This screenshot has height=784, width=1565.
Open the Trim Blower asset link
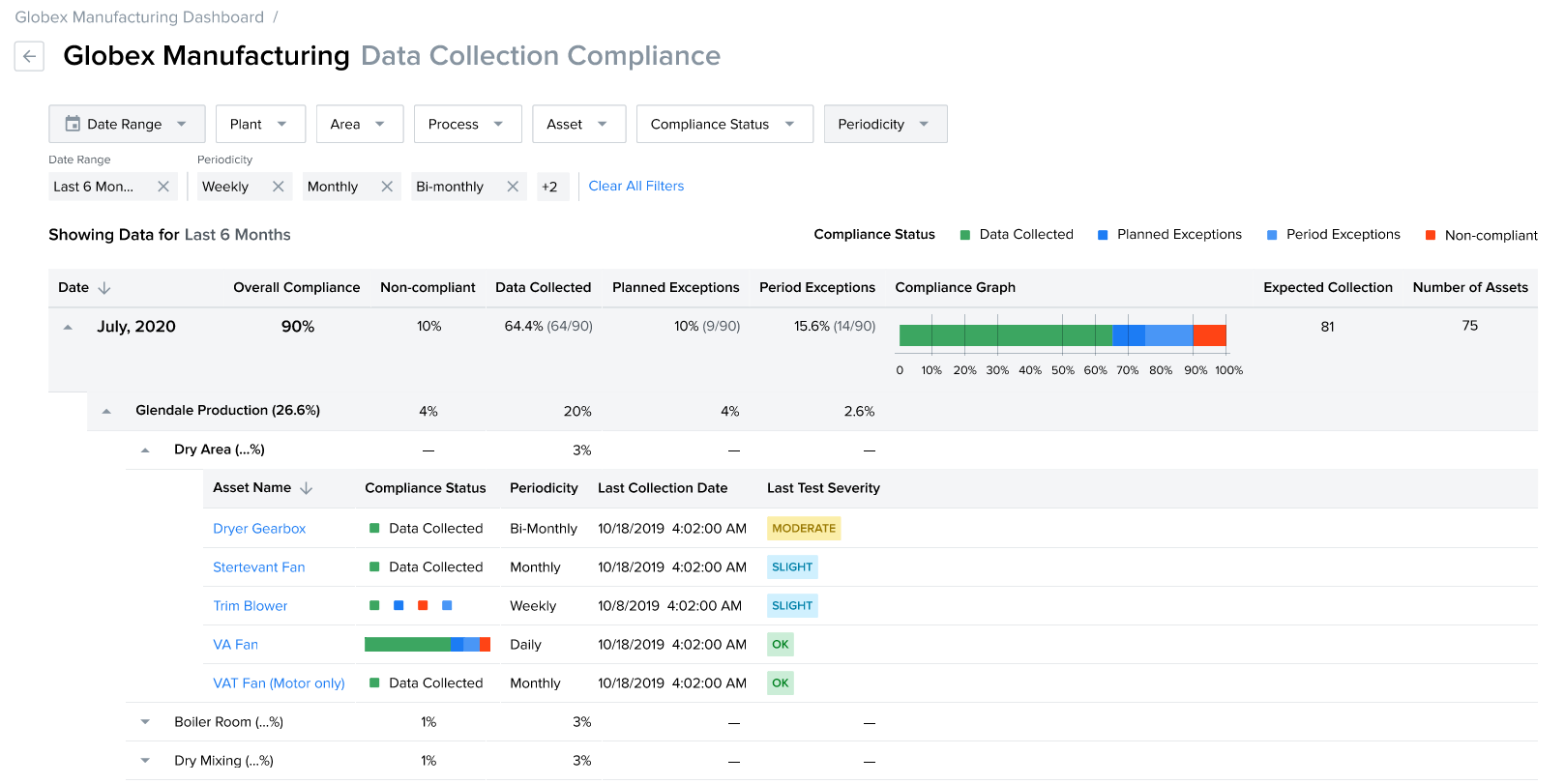pyautogui.click(x=250, y=606)
